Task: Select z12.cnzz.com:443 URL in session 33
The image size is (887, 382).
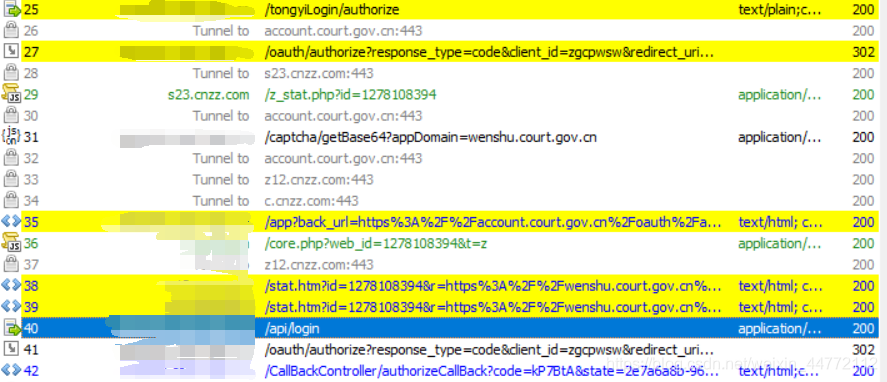Action: pyautogui.click(x=319, y=179)
